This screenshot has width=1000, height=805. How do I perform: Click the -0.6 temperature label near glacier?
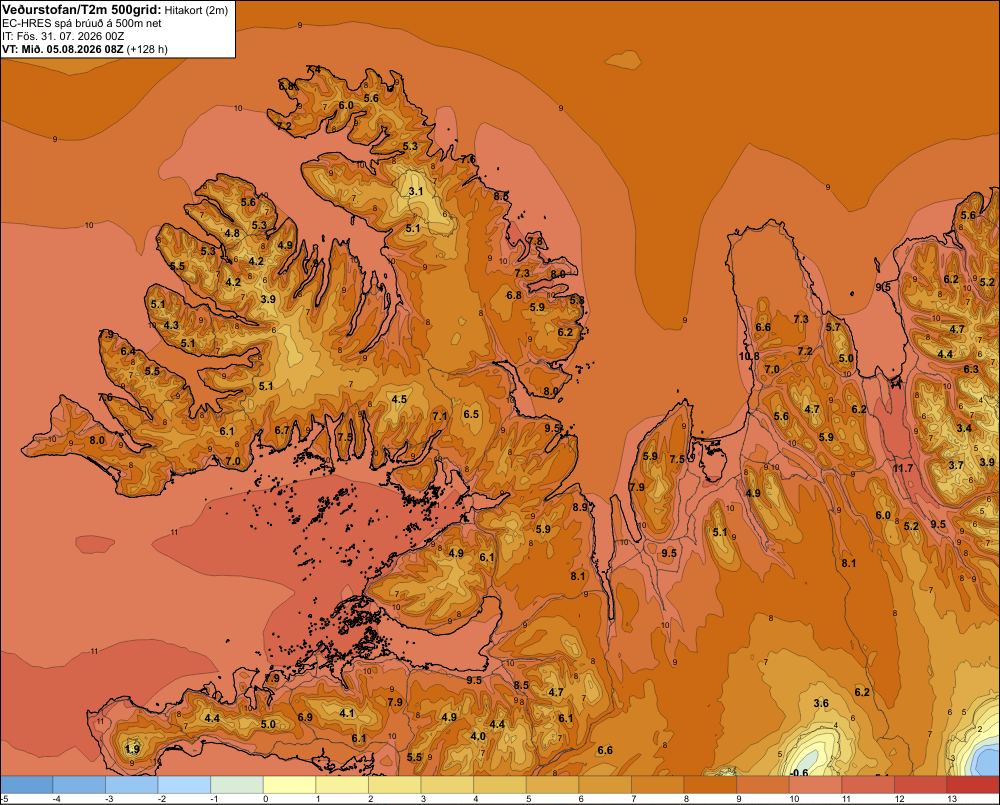(x=798, y=772)
